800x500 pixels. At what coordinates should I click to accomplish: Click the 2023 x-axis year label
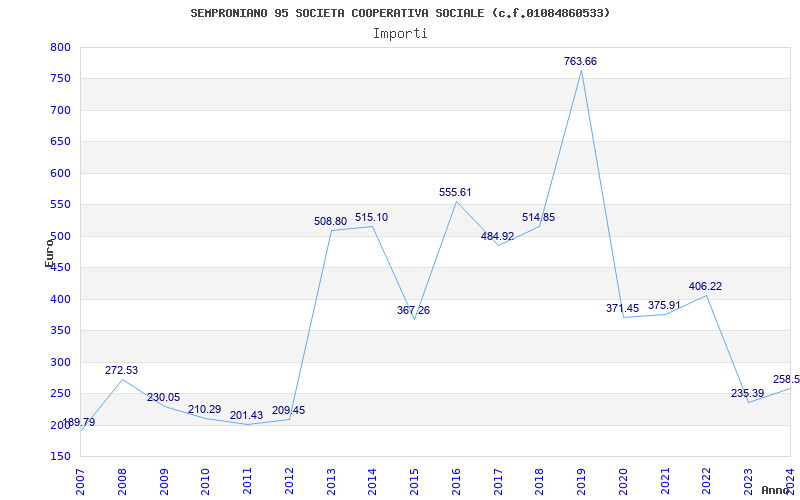point(748,482)
